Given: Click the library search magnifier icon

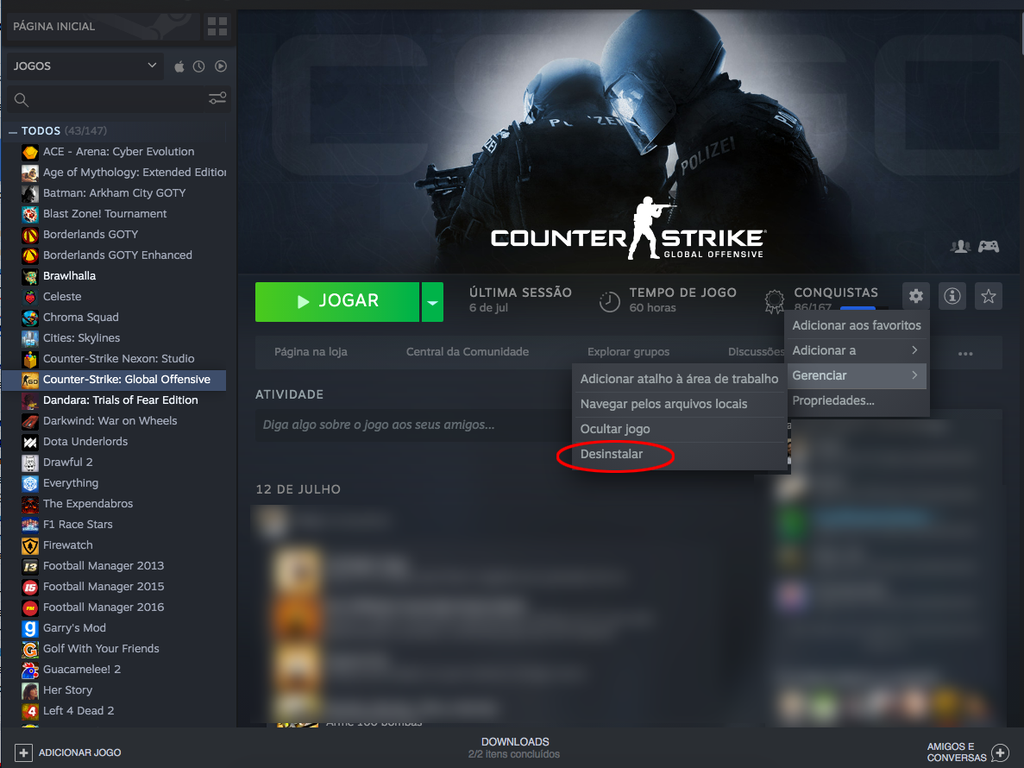Looking at the screenshot, I should 21,99.
